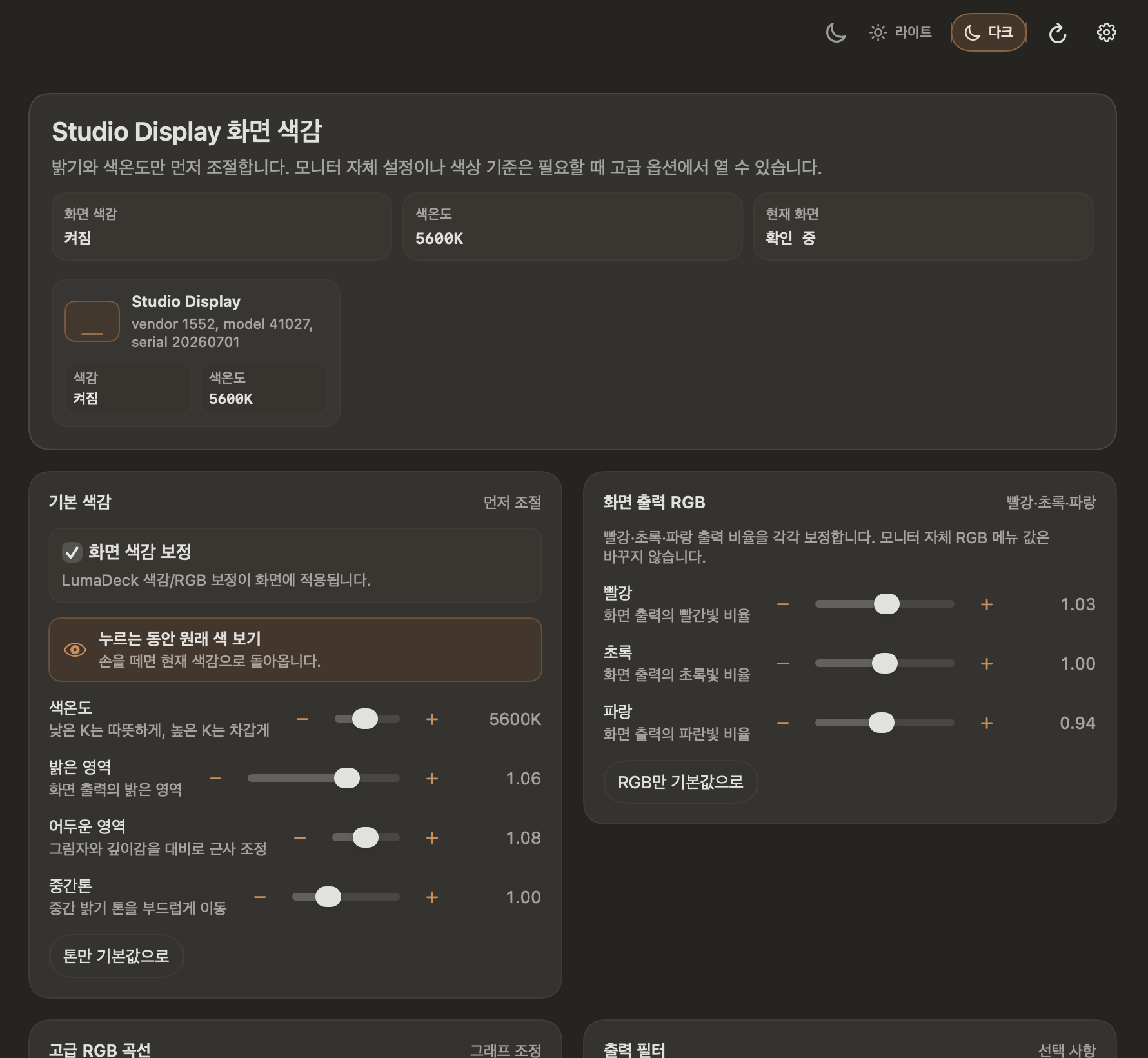Click the crescent moon icon in top bar
The width and height of the screenshot is (1148, 1058).
click(836, 32)
